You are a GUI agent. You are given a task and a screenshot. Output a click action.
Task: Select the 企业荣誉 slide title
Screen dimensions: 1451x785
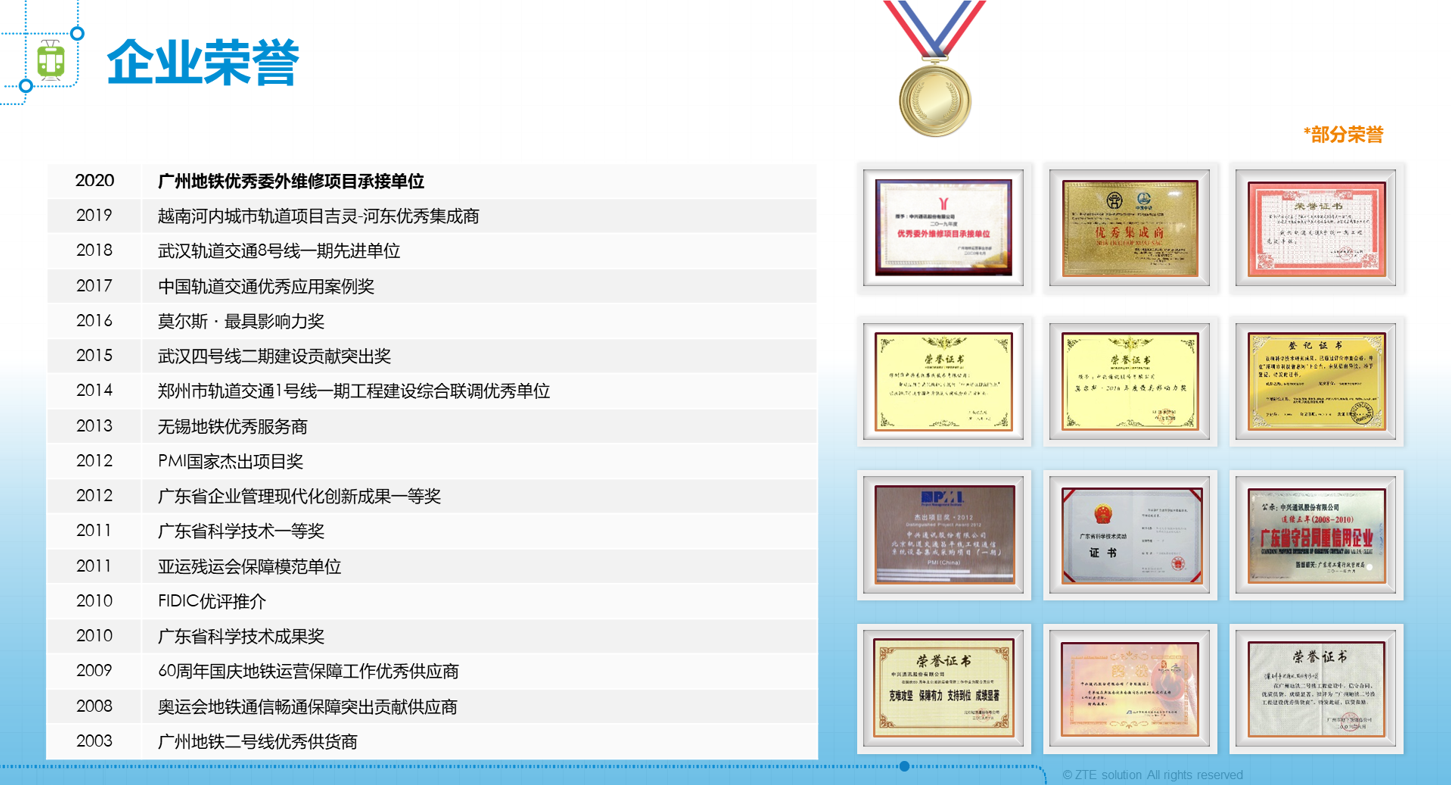tap(203, 62)
